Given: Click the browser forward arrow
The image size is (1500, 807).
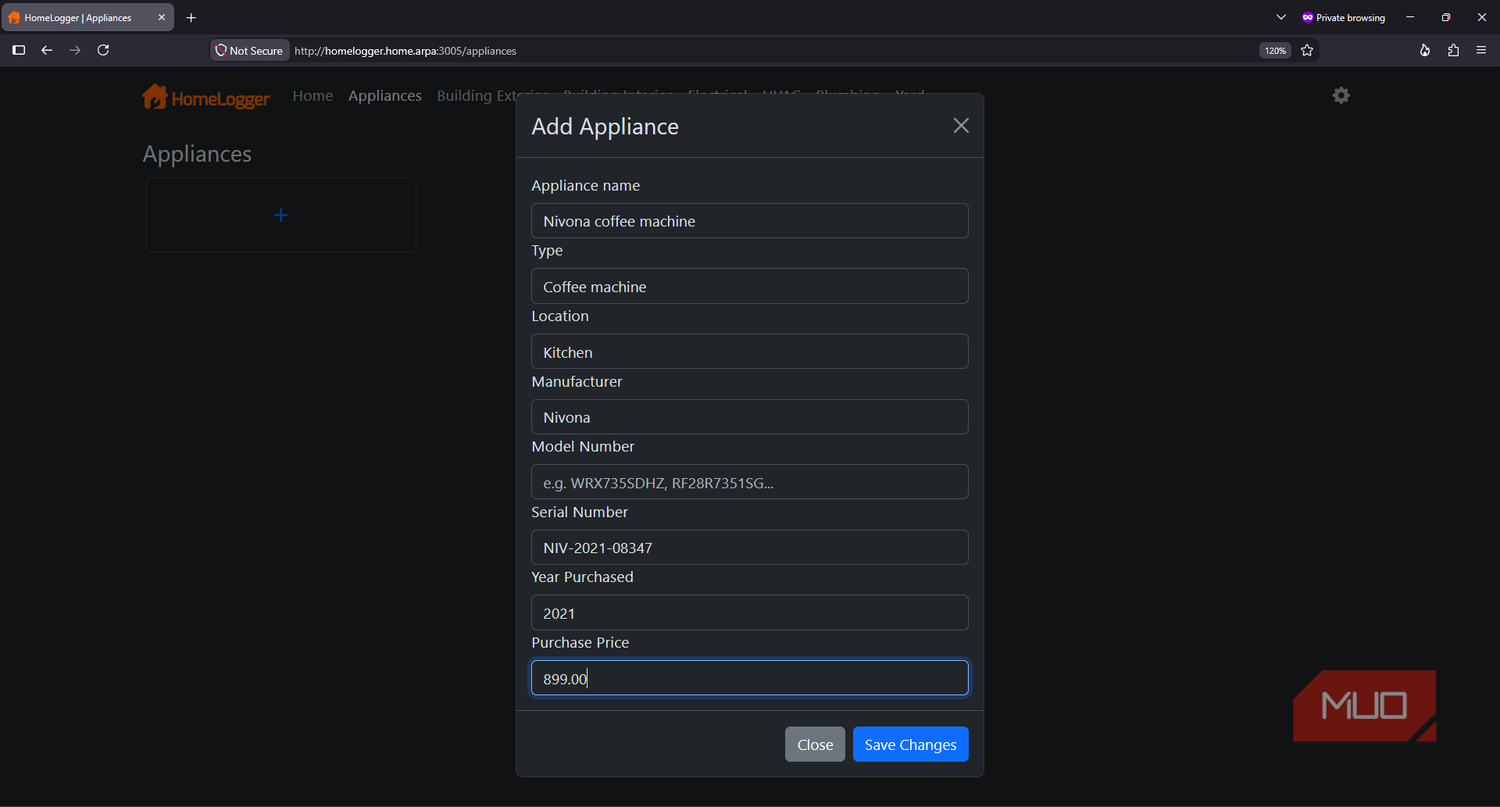Looking at the screenshot, I should 75,50.
